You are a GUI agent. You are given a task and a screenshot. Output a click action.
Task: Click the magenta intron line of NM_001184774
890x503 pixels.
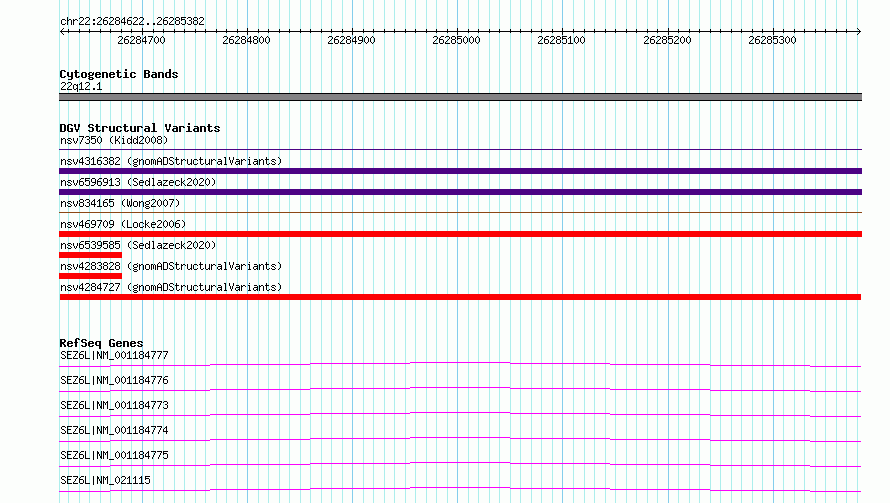460,439
